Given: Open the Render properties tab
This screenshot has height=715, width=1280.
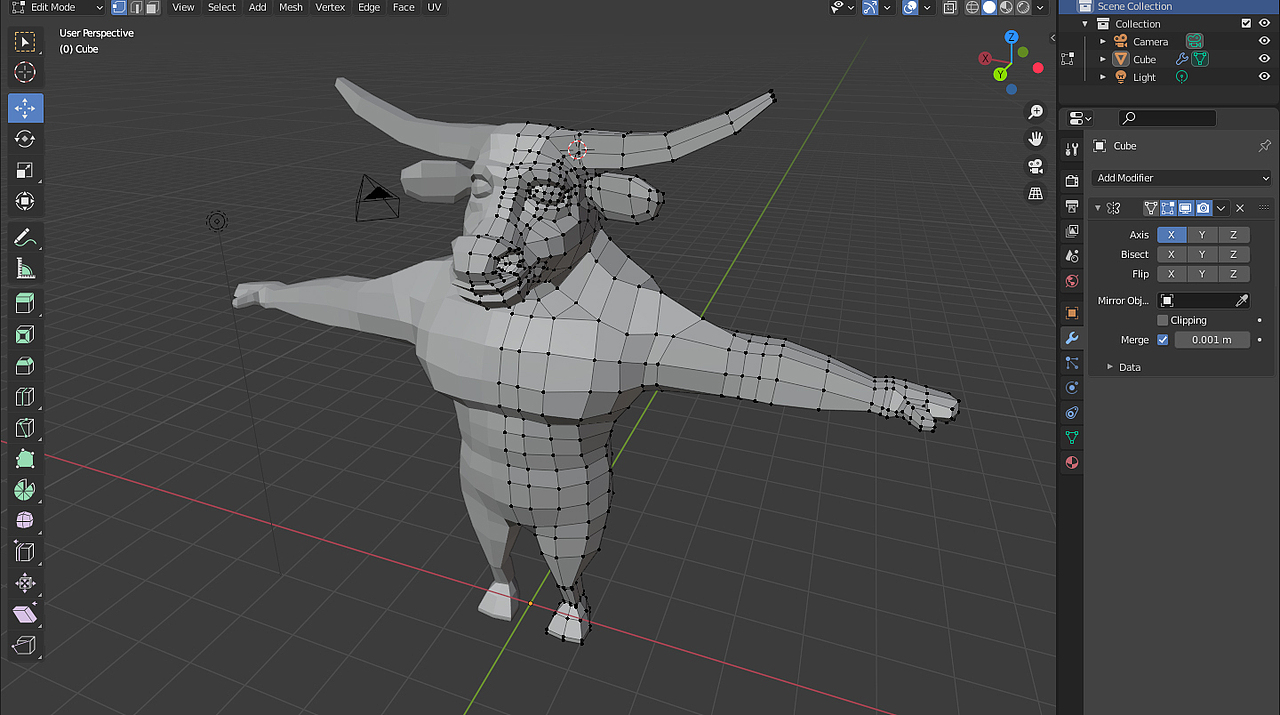Looking at the screenshot, I should tap(1072, 181).
